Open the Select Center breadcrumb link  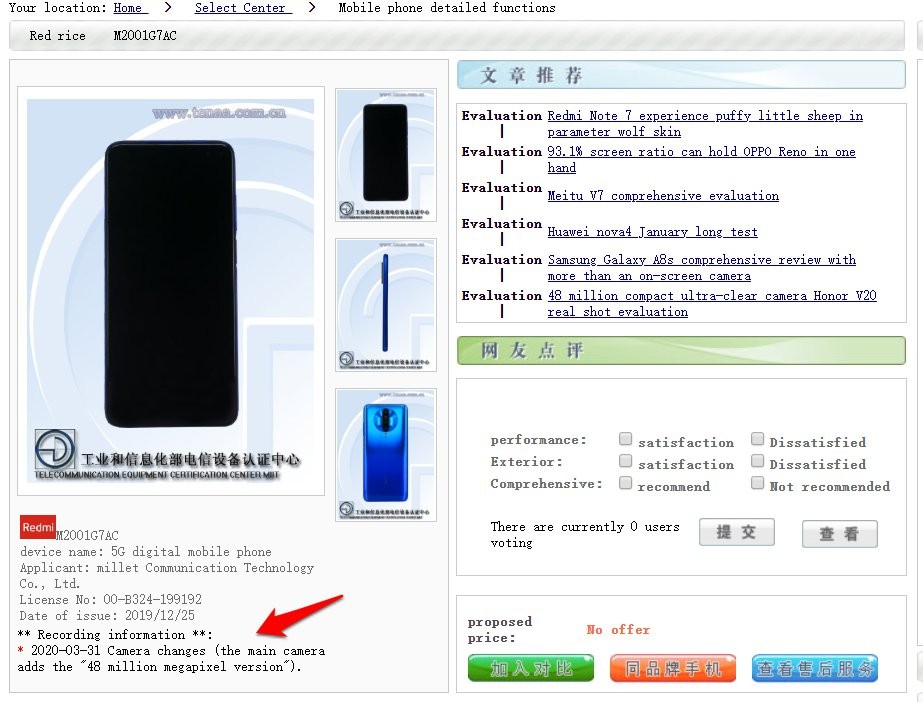click(x=243, y=8)
